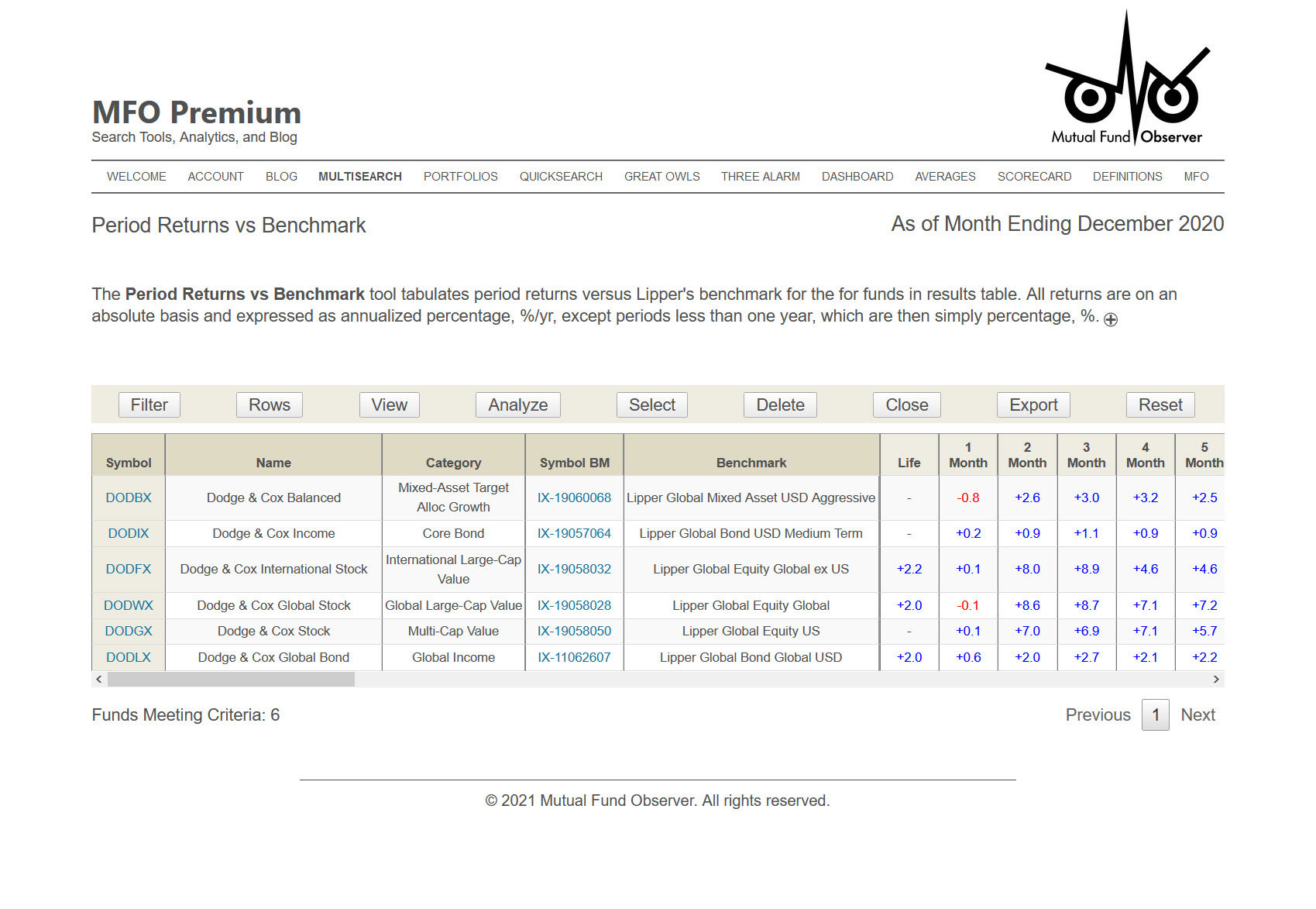Click the MFO Premium site title
The width and height of the screenshot is (1316, 909).
tap(197, 113)
